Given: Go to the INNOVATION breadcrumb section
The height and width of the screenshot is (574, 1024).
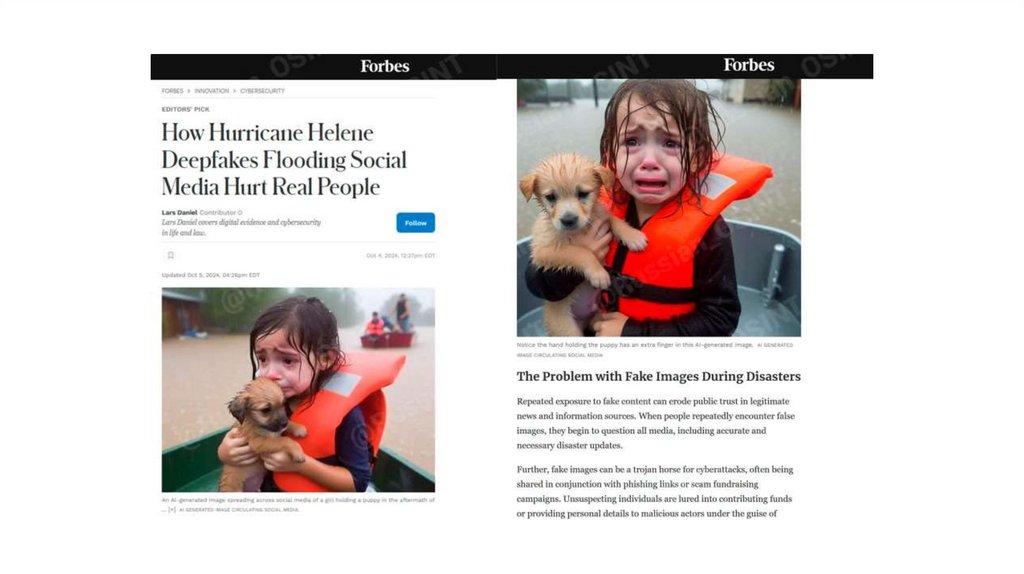Looking at the screenshot, I should coord(212,91).
